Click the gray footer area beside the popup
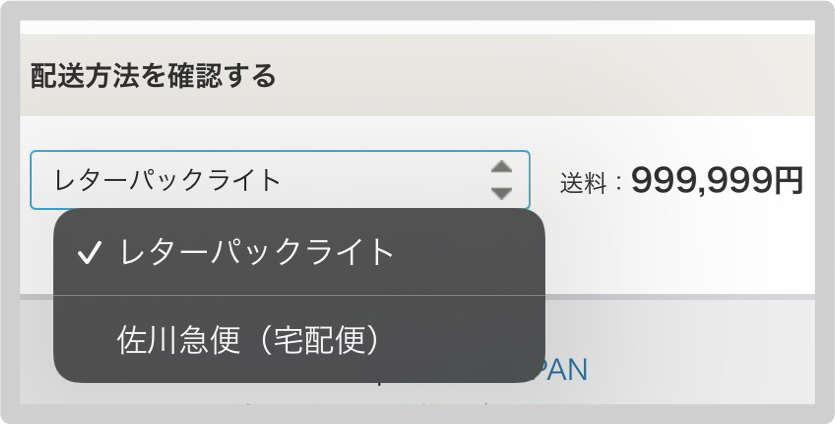This screenshot has height=424, width=835. pos(680,352)
